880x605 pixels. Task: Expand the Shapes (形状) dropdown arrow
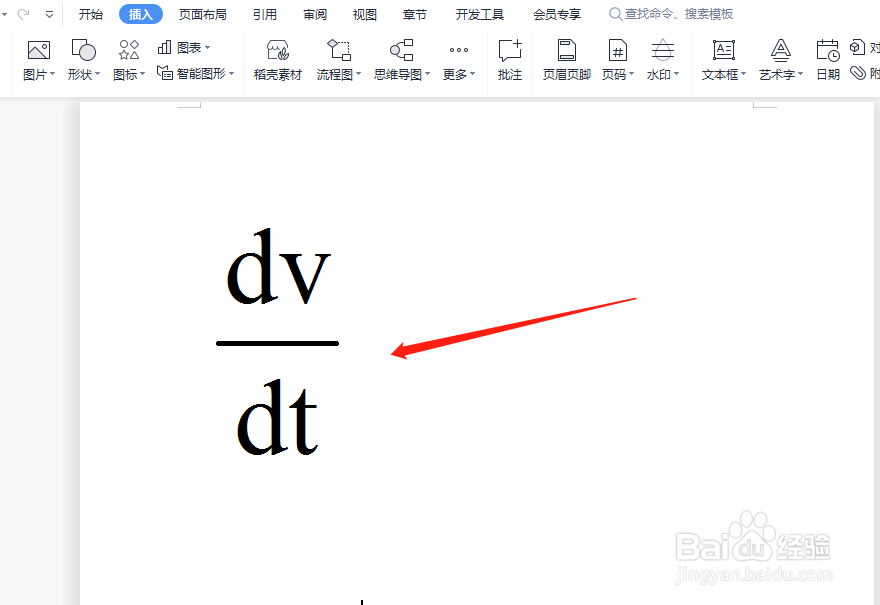point(98,74)
